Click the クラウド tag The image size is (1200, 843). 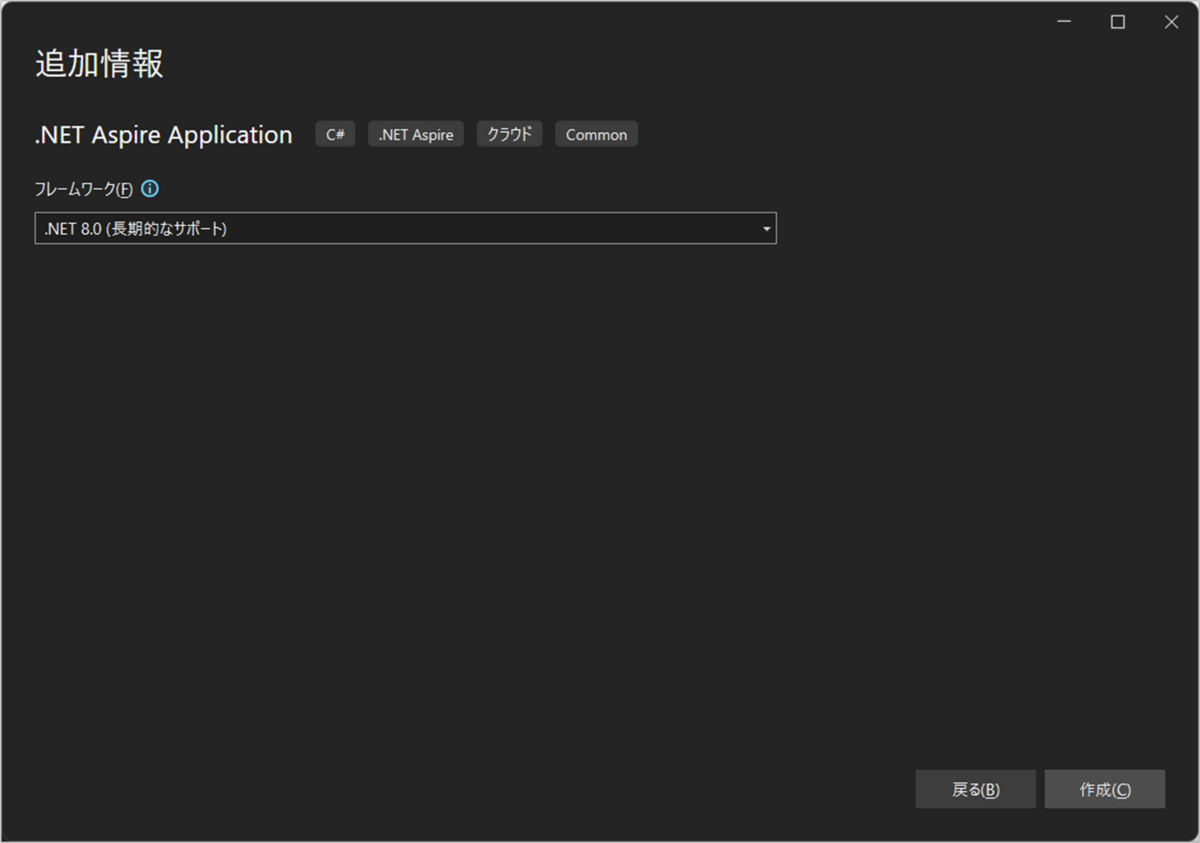click(509, 134)
